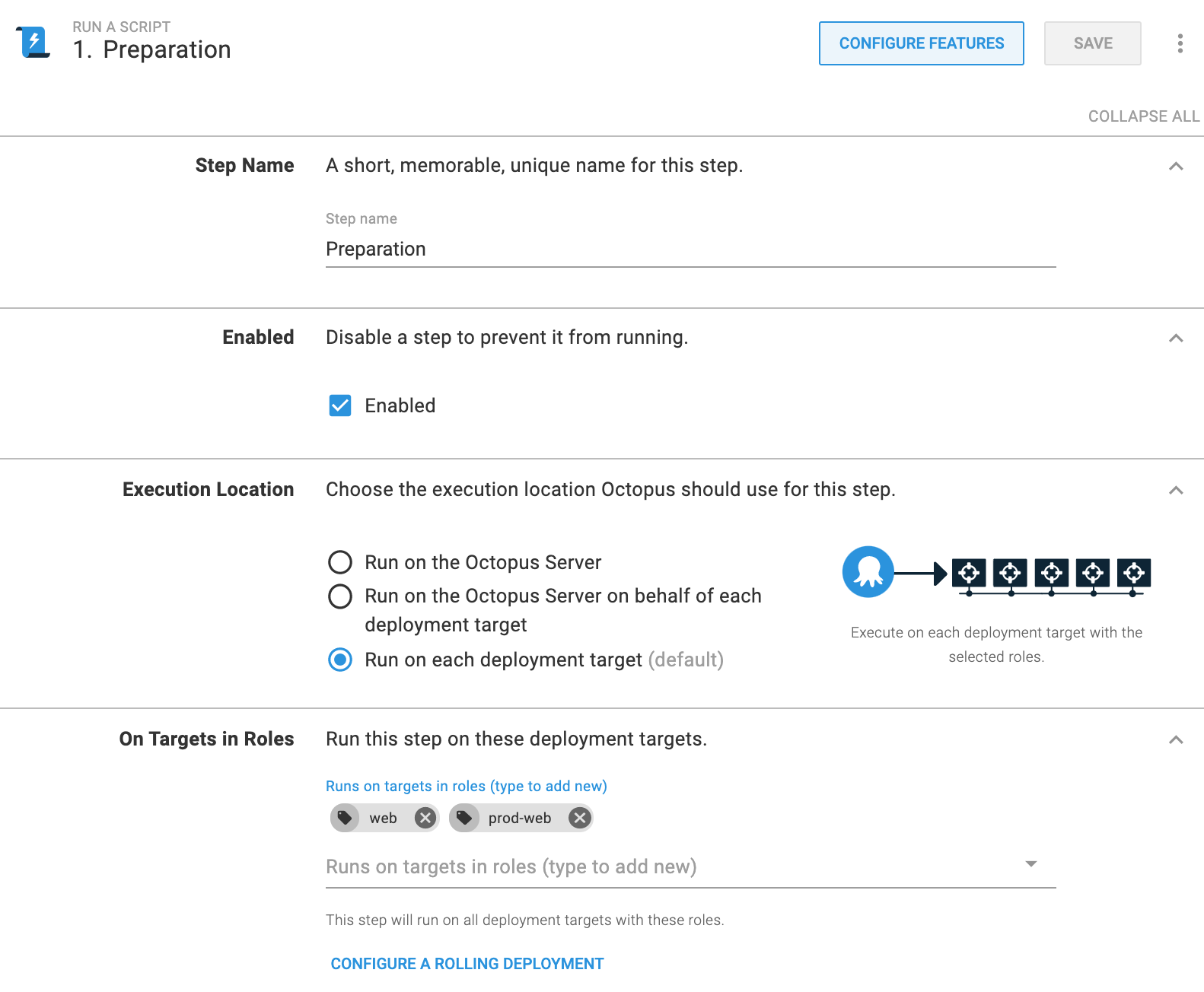Click the Run a Script step icon
This screenshot has width=1204, height=992.
click(33, 42)
